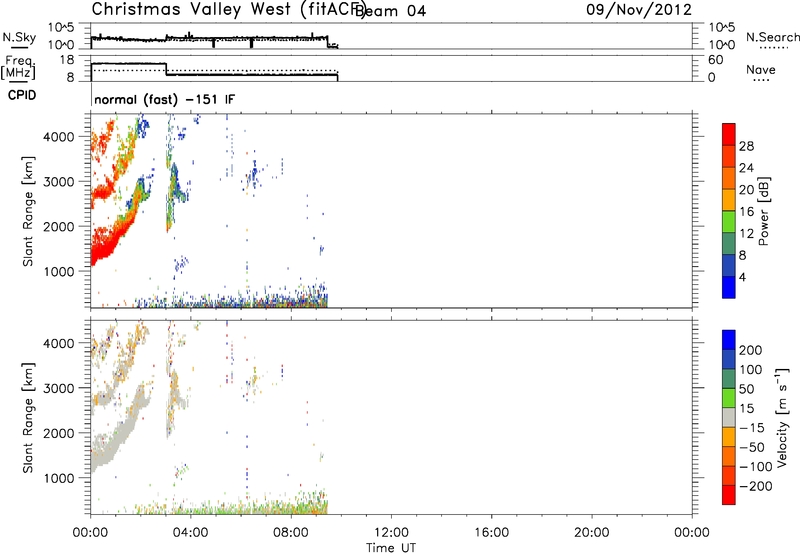
Task: Click the '16:00' time axis label
Action: (x=491, y=533)
